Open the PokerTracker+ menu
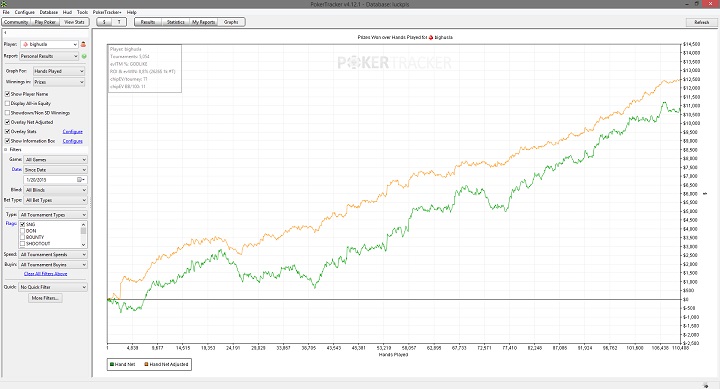 click(107, 12)
